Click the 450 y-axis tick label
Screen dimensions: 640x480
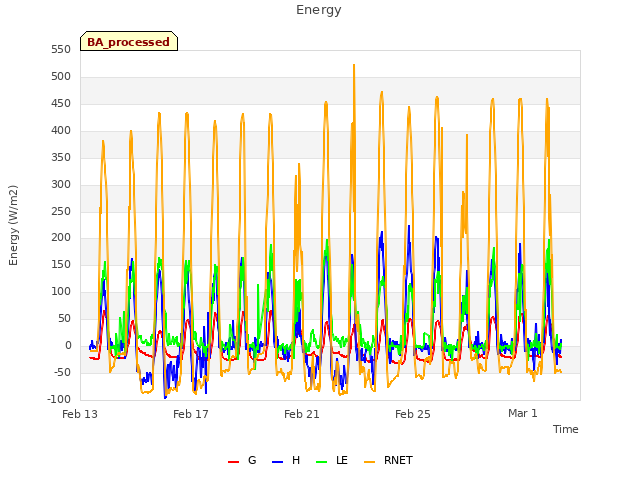click(x=61, y=104)
